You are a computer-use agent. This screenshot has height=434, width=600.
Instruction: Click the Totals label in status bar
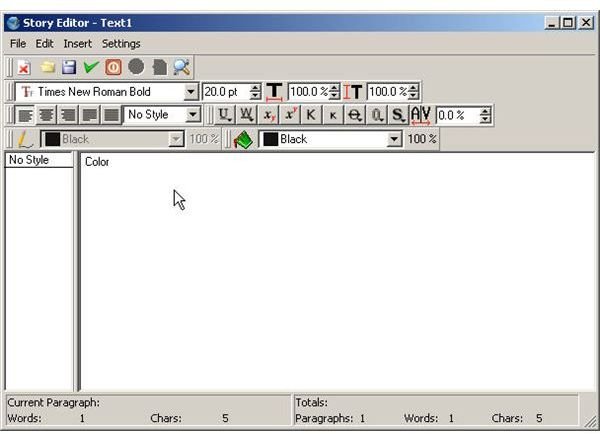pyautogui.click(x=311, y=403)
